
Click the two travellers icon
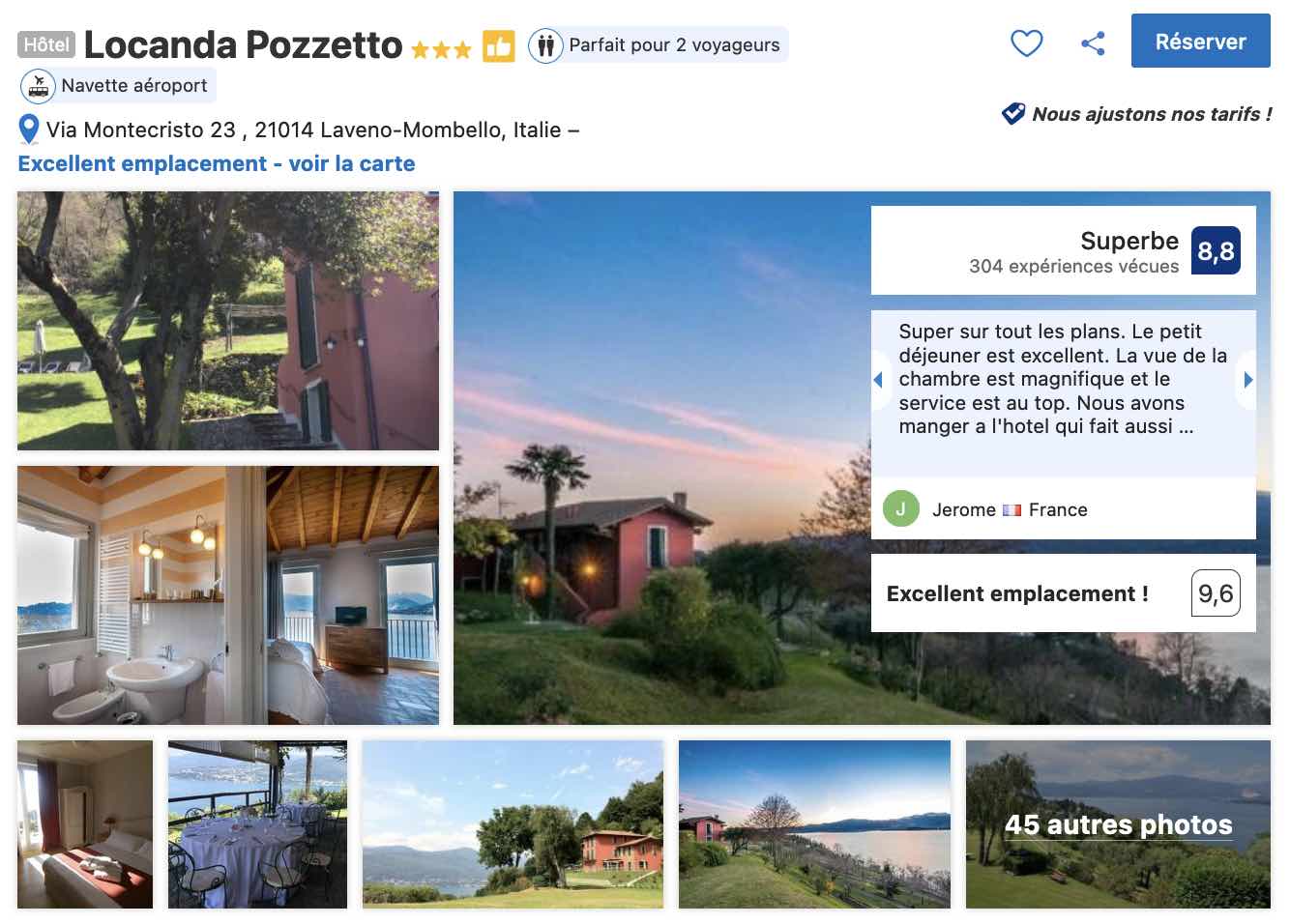tap(545, 45)
